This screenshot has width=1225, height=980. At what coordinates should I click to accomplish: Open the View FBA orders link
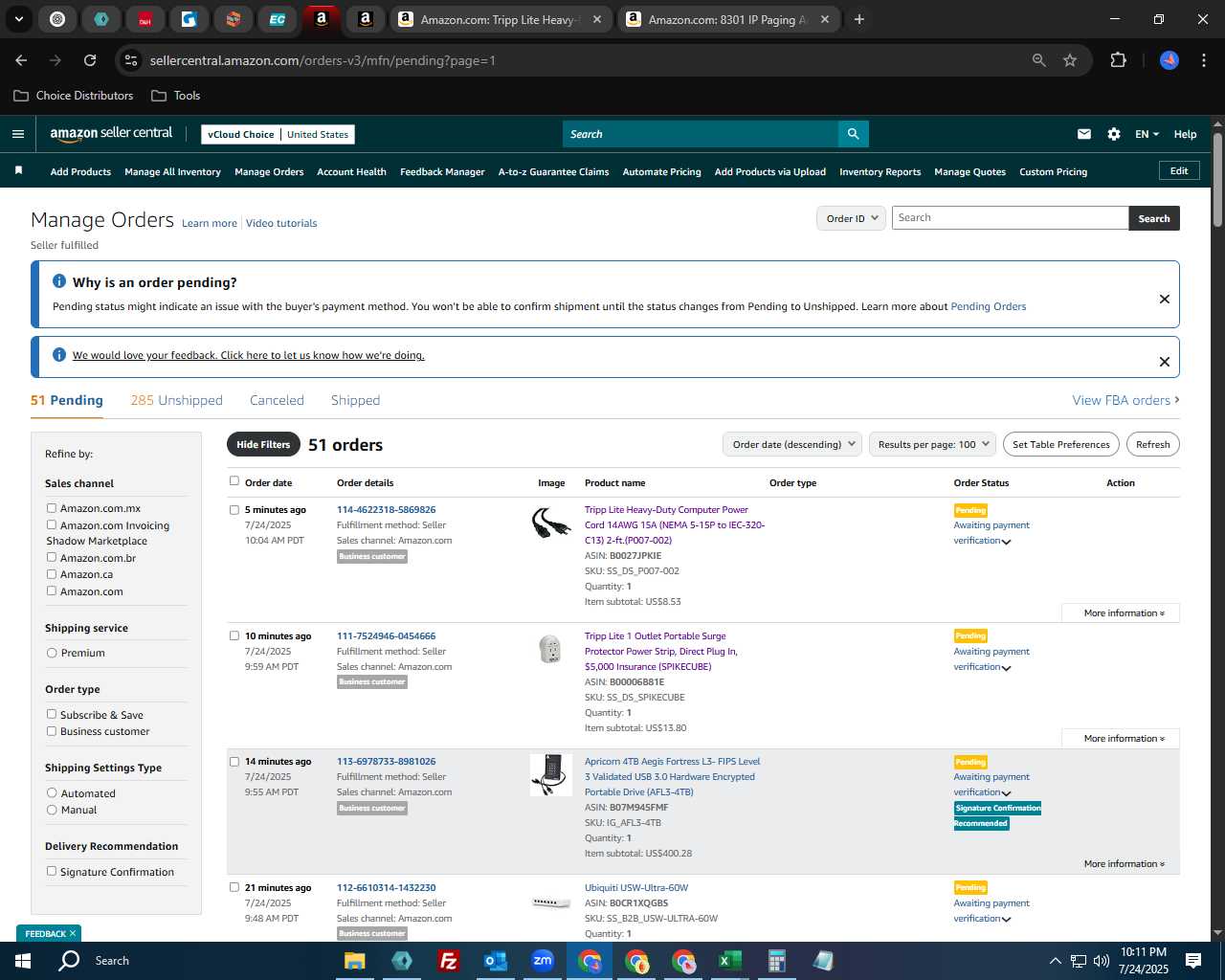[x=1125, y=400]
